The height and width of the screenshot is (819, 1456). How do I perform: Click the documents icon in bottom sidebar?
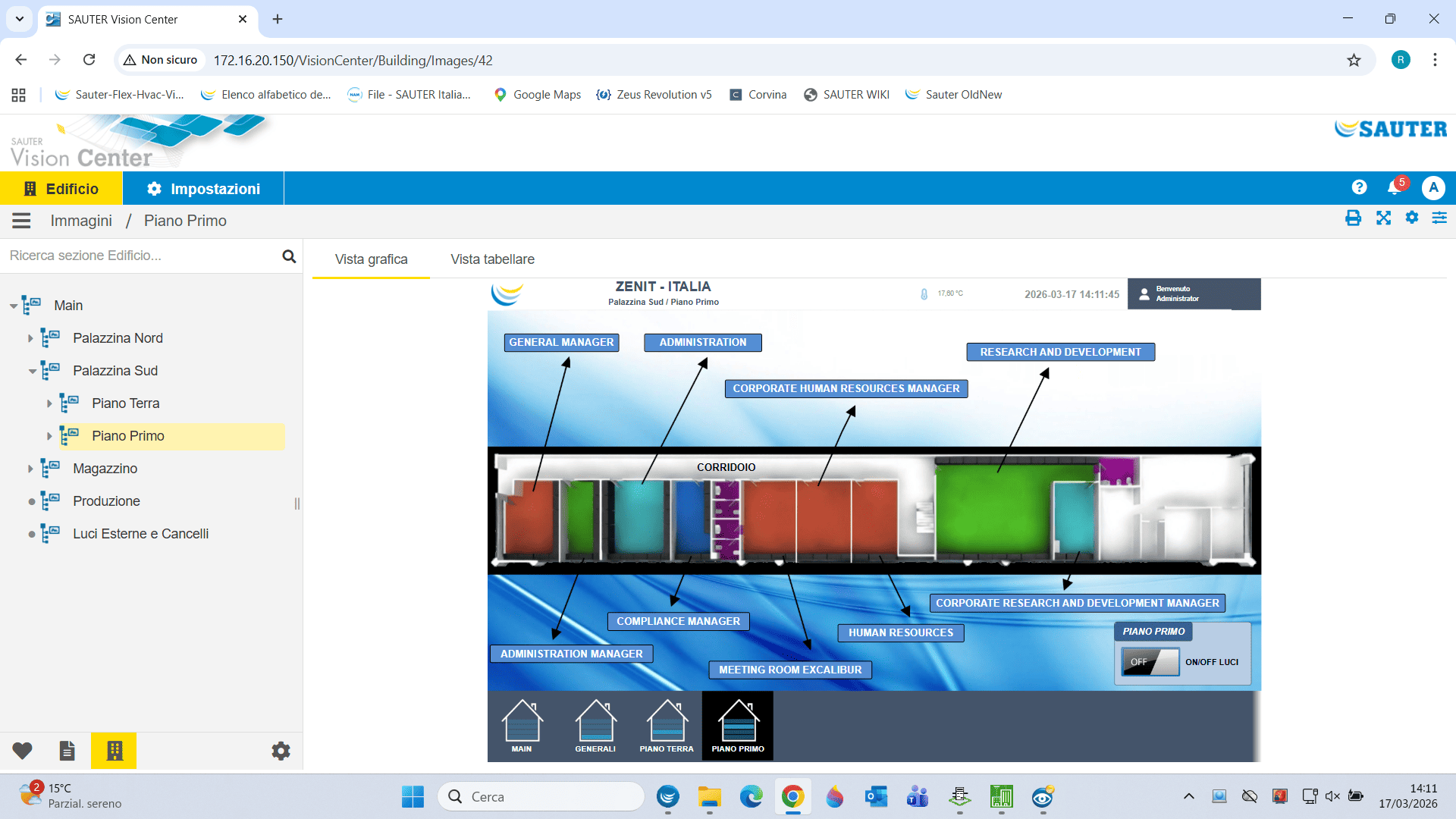click(x=67, y=751)
